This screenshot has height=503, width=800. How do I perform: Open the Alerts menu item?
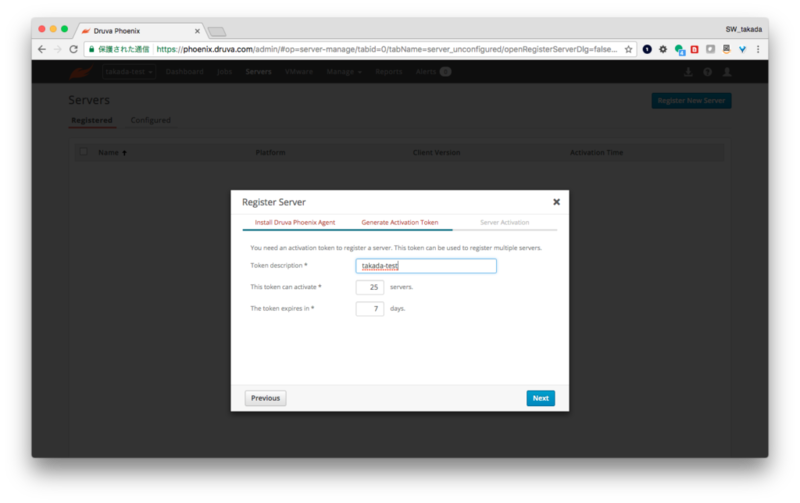point(433,72)
